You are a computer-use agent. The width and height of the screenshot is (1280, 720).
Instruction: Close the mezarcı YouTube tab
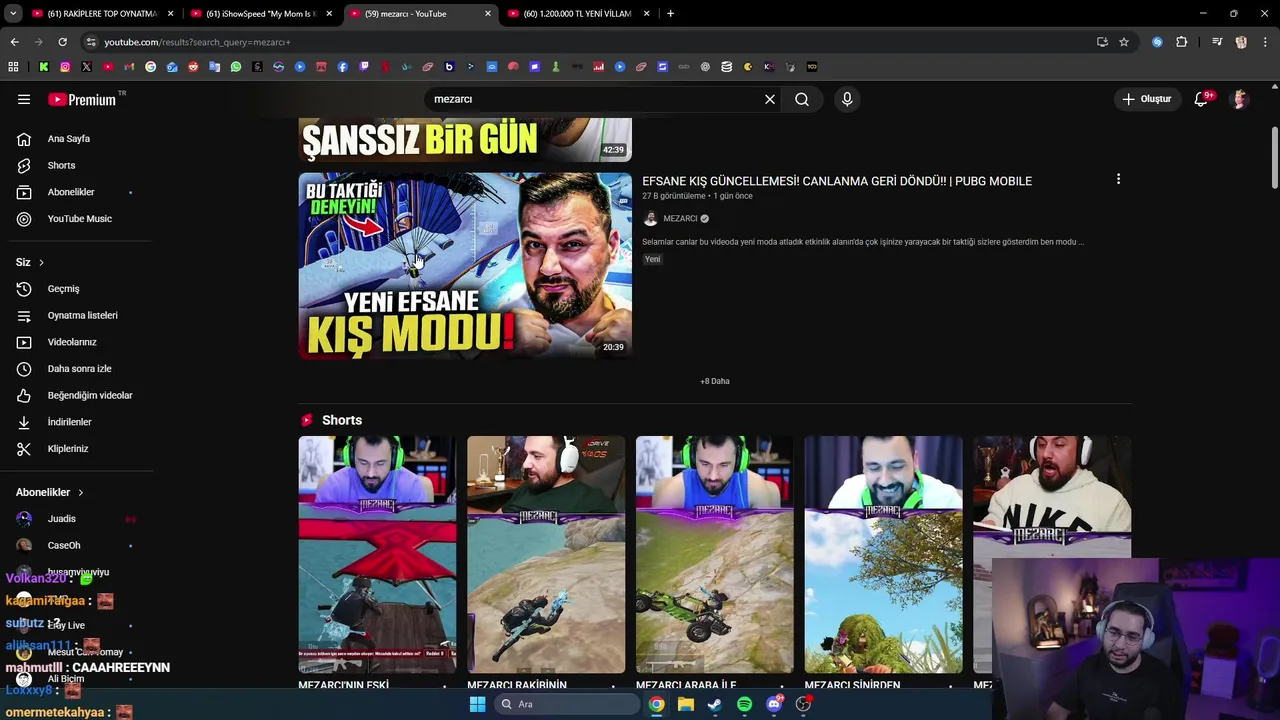pos(488,13)
